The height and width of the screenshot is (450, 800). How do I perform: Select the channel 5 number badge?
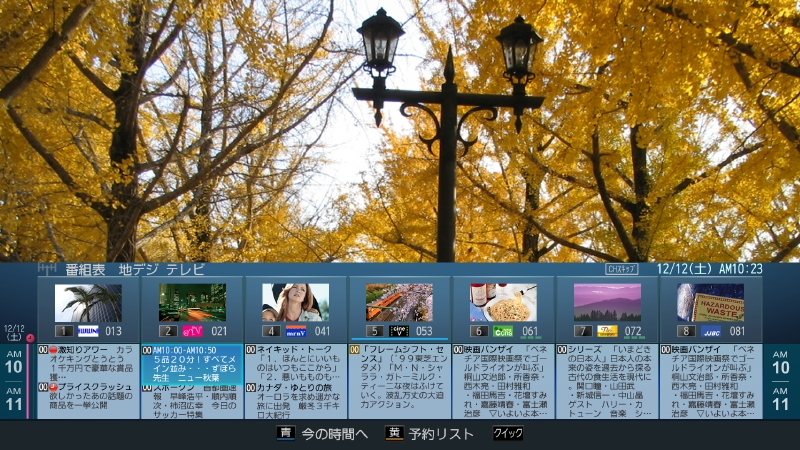pyautogui.click(x=375, y=331)
